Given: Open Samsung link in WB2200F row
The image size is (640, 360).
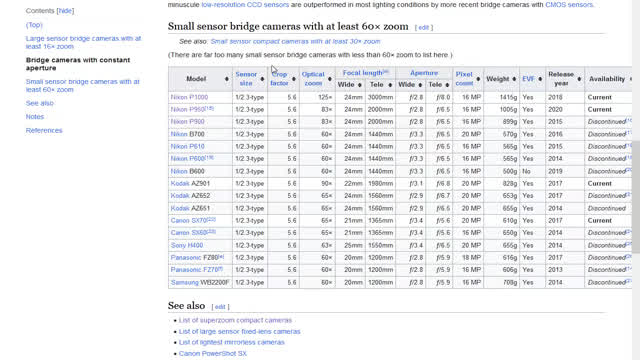Looking at the screenshot, I should point(184,282).
